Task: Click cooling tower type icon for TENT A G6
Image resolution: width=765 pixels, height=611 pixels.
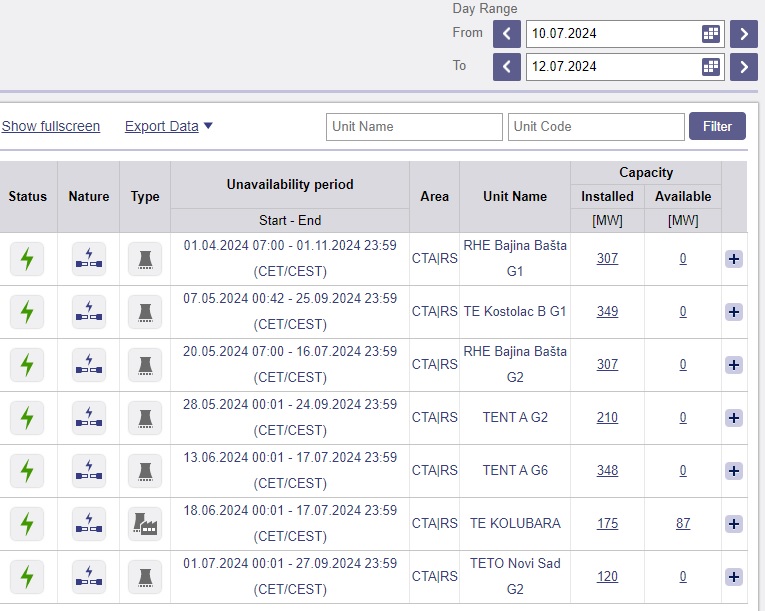Action: pos(145,470)
